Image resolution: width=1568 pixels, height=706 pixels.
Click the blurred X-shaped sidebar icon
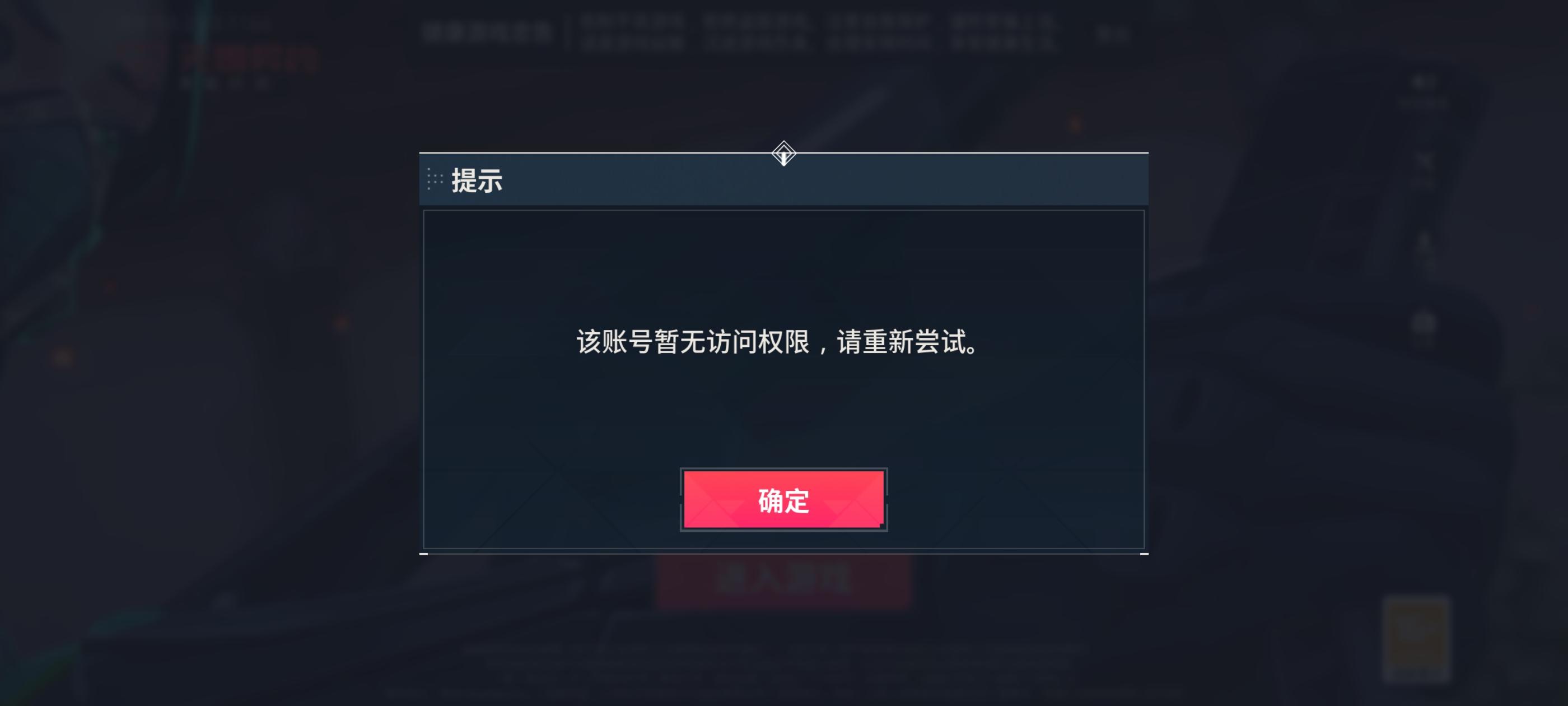[1423, 169]
